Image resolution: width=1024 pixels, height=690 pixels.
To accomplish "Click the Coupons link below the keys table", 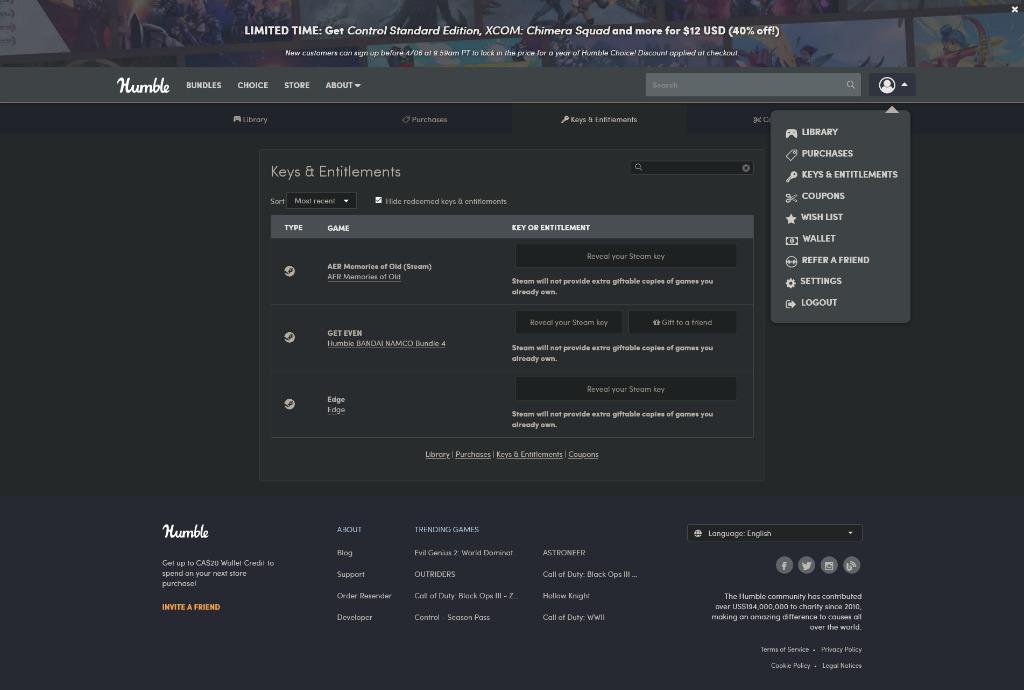I will pos(583,454).
